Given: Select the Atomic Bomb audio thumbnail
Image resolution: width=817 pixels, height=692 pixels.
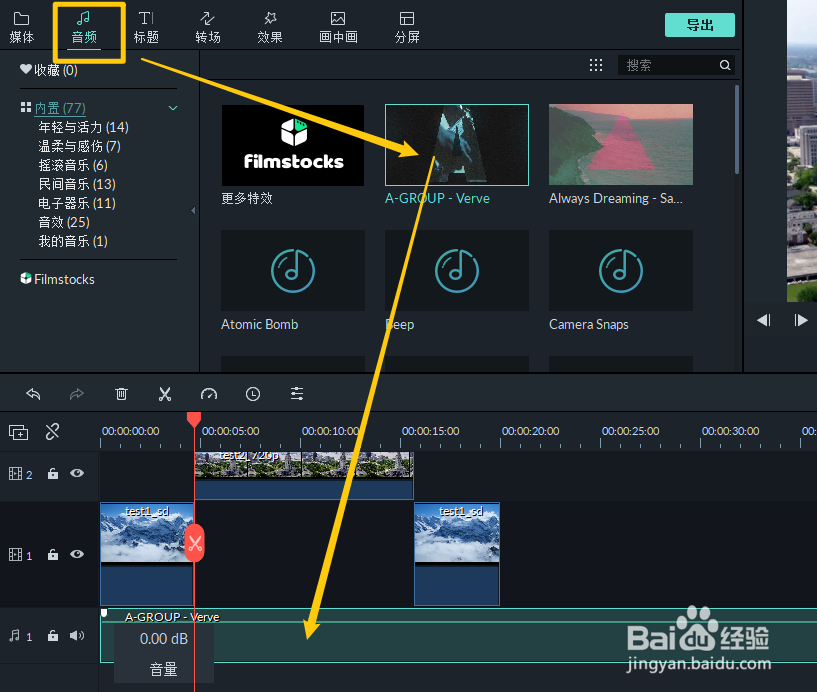Looking at the screenshot, I should click(x=292, y=270).
